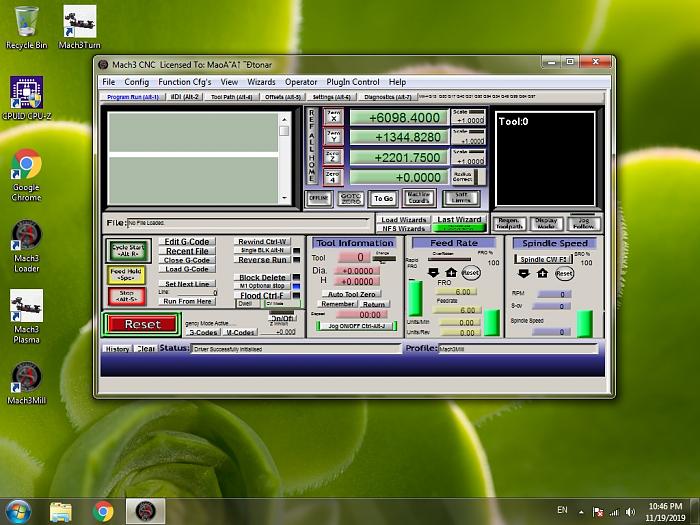700x525 pixels.
Task: Open the Recycle Bin desktop icon
Action: [26, 27]
